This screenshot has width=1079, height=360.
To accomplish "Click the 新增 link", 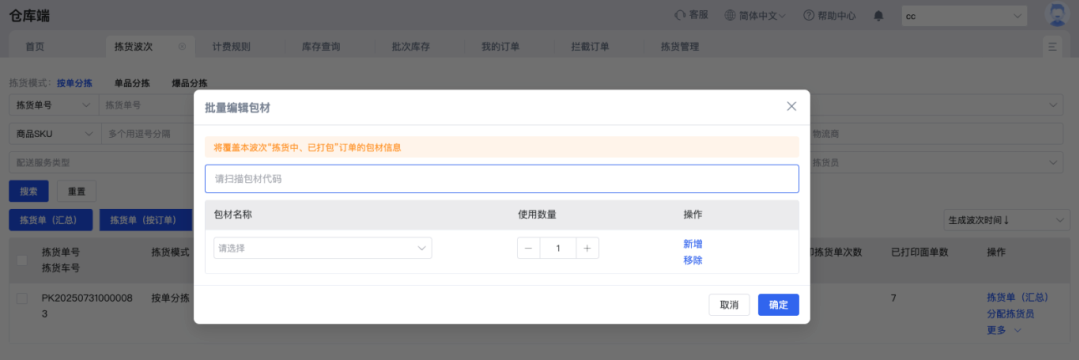I will [x=693, y=244].
